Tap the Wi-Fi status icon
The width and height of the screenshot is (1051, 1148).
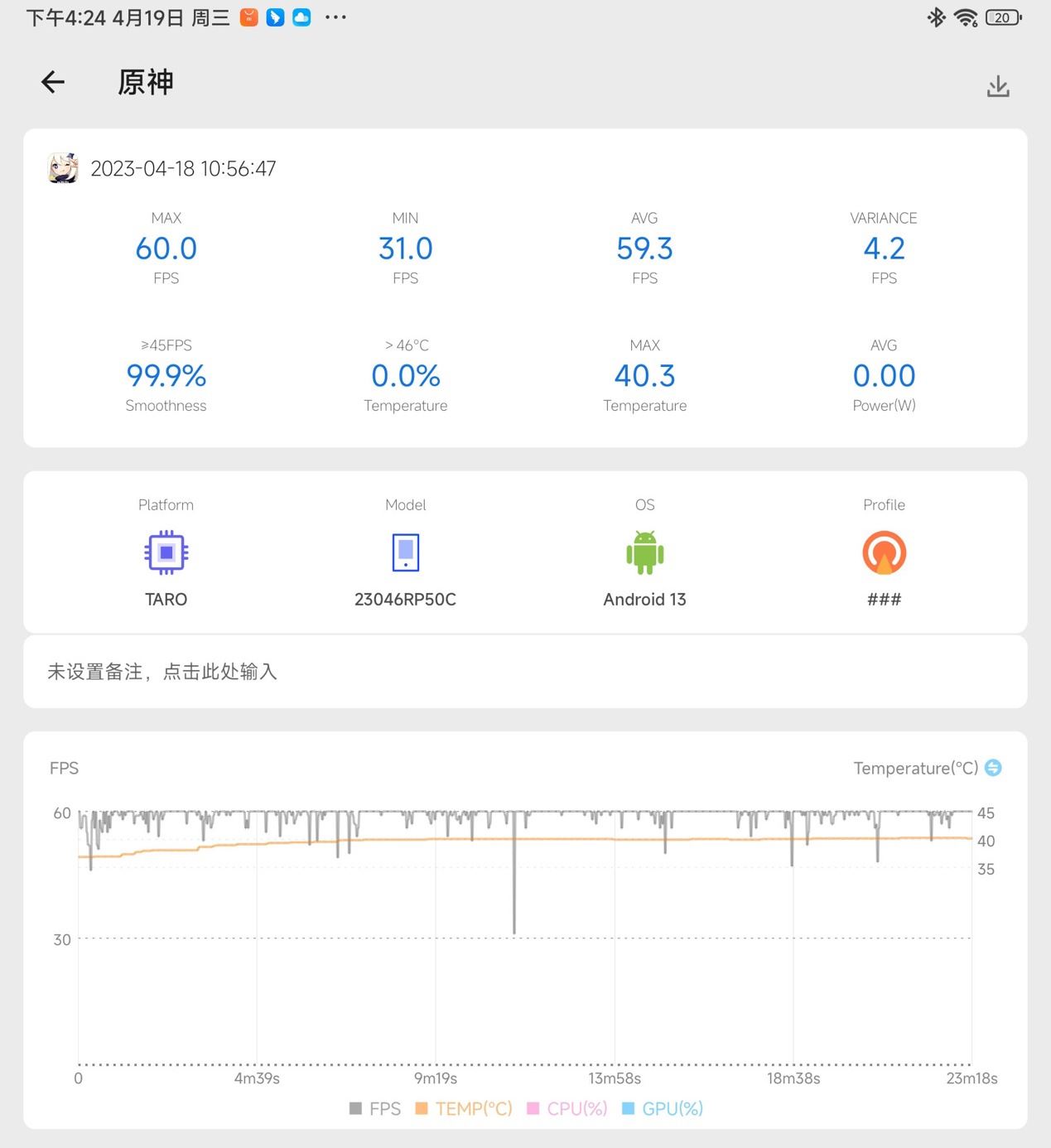(x=966, y=17)
